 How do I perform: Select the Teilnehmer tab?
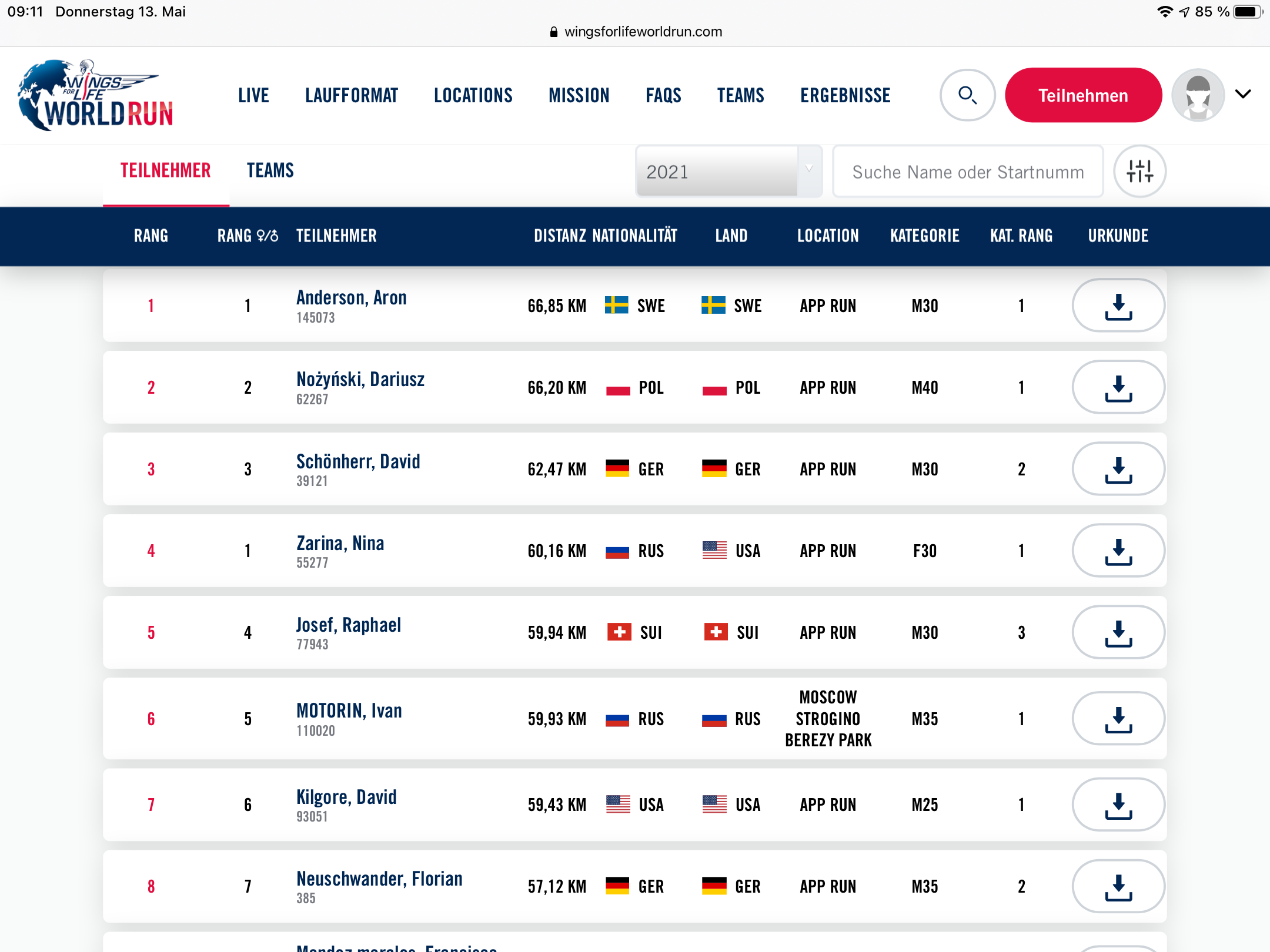coord(165,170)
